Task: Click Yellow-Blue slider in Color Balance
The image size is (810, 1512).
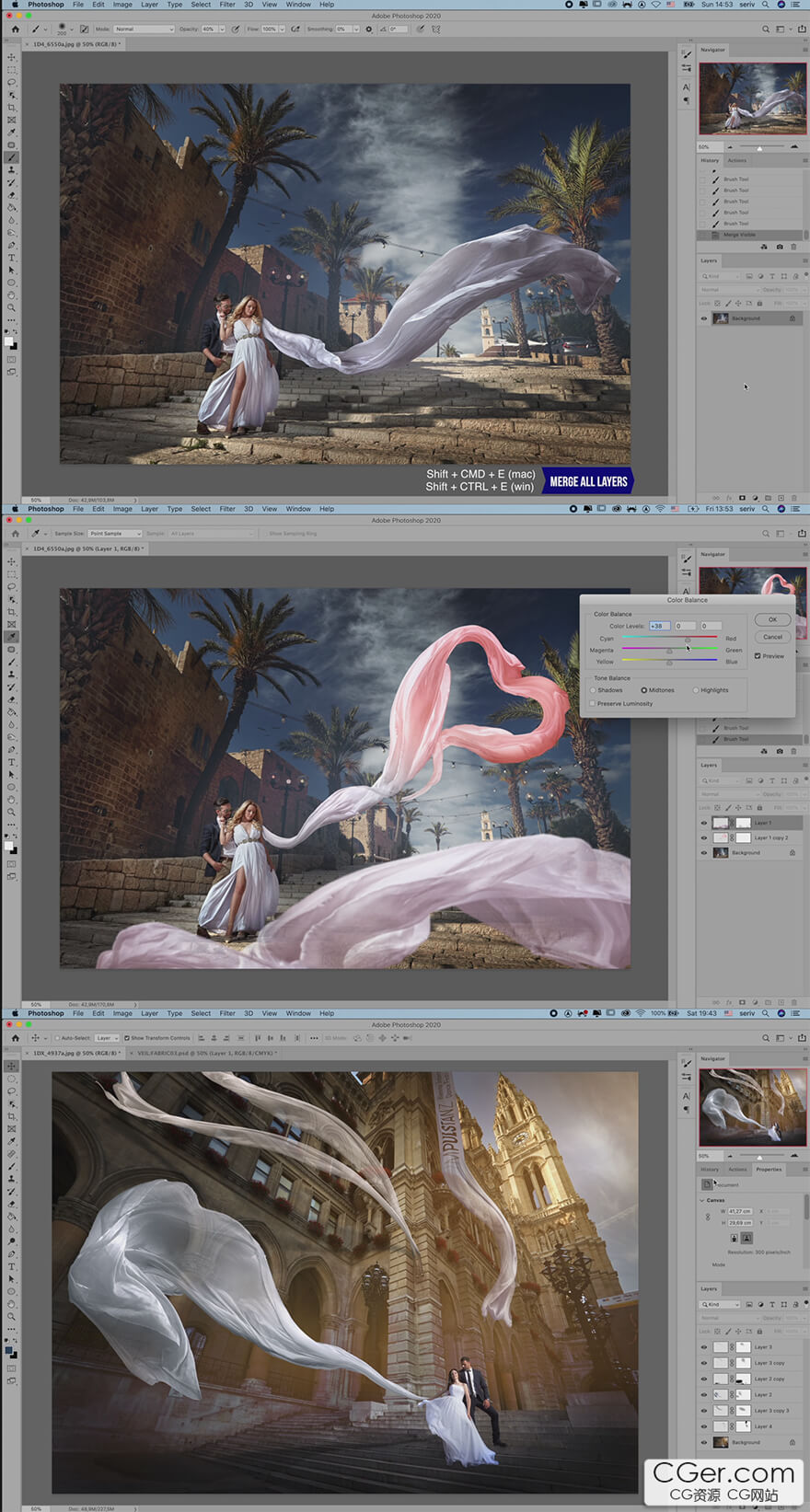Action: (669, 661)
